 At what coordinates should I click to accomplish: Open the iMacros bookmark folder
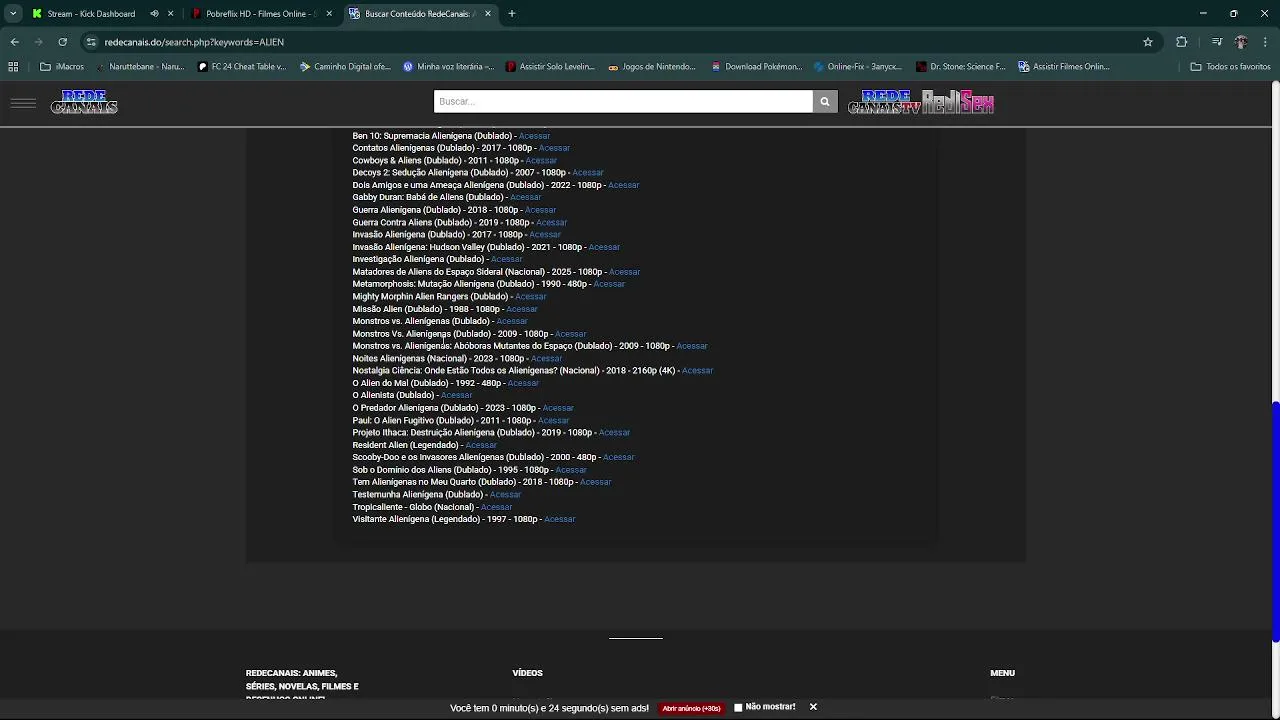tap(62, 67)
